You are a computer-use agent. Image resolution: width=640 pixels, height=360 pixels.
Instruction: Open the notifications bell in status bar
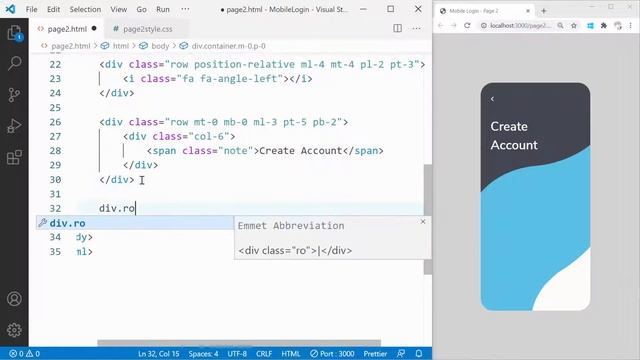click(x=419, y=353)
